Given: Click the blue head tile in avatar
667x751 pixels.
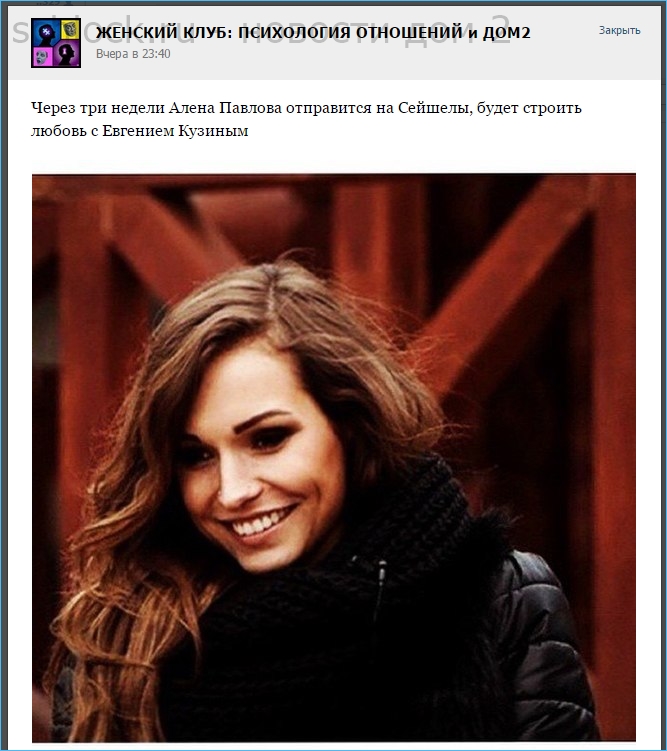Looking at the screenshot, I should pyautogui.click(x=44, y=31).
